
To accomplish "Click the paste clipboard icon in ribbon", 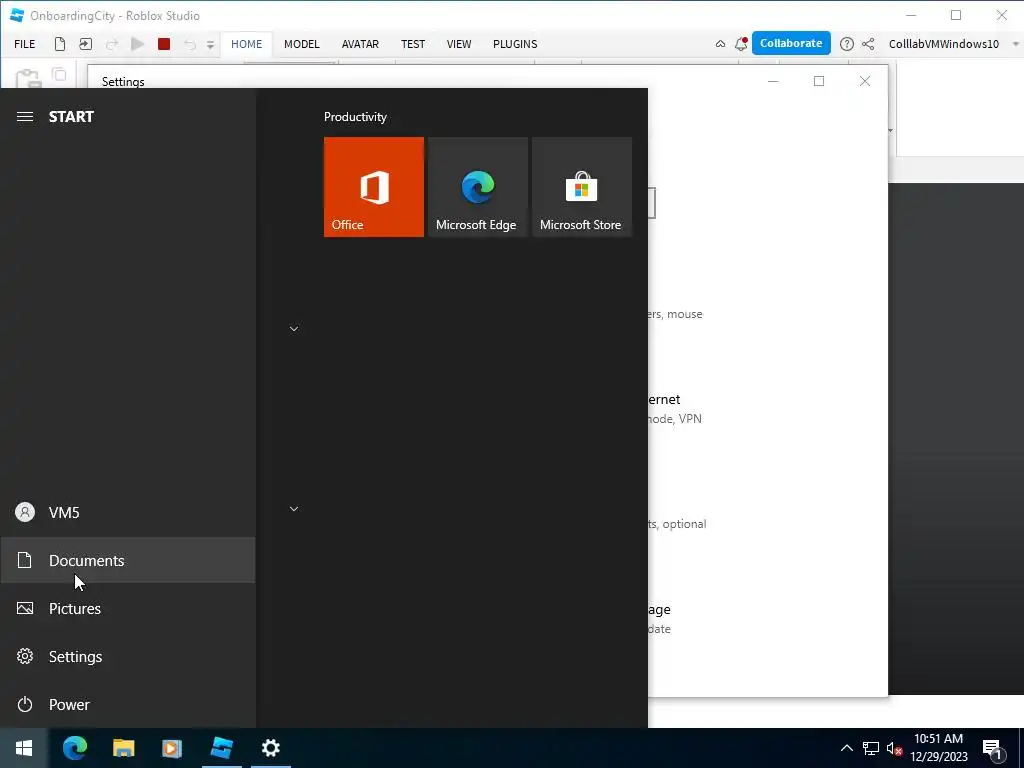I will [27, 78].
